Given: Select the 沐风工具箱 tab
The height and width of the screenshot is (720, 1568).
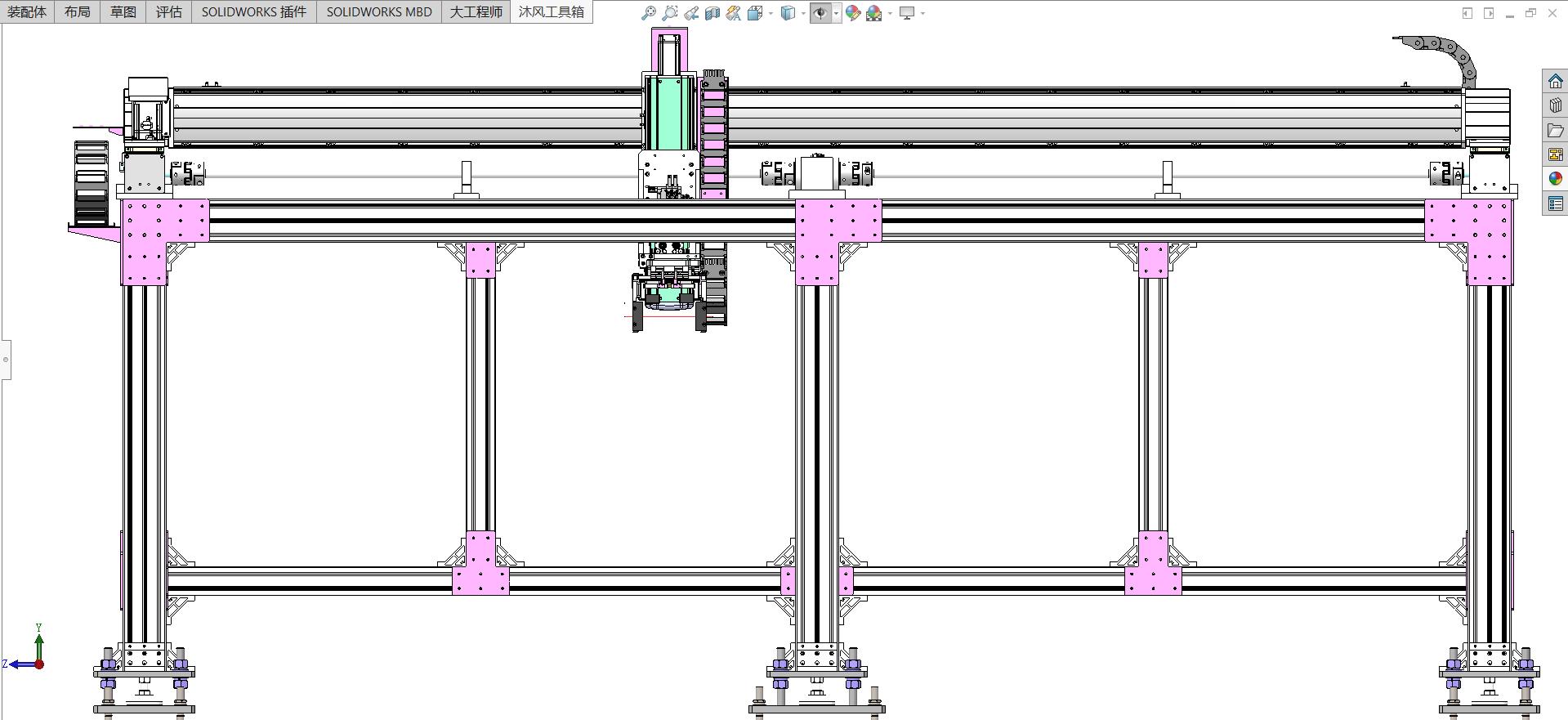Looking at the screenshot, I should coord(552,11).
